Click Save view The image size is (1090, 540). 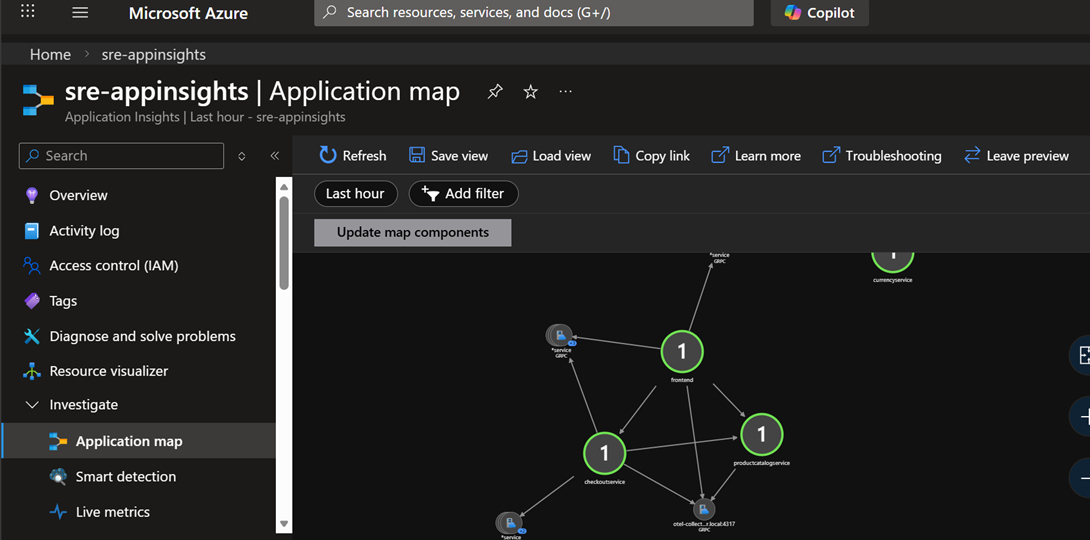pos(448,156)
